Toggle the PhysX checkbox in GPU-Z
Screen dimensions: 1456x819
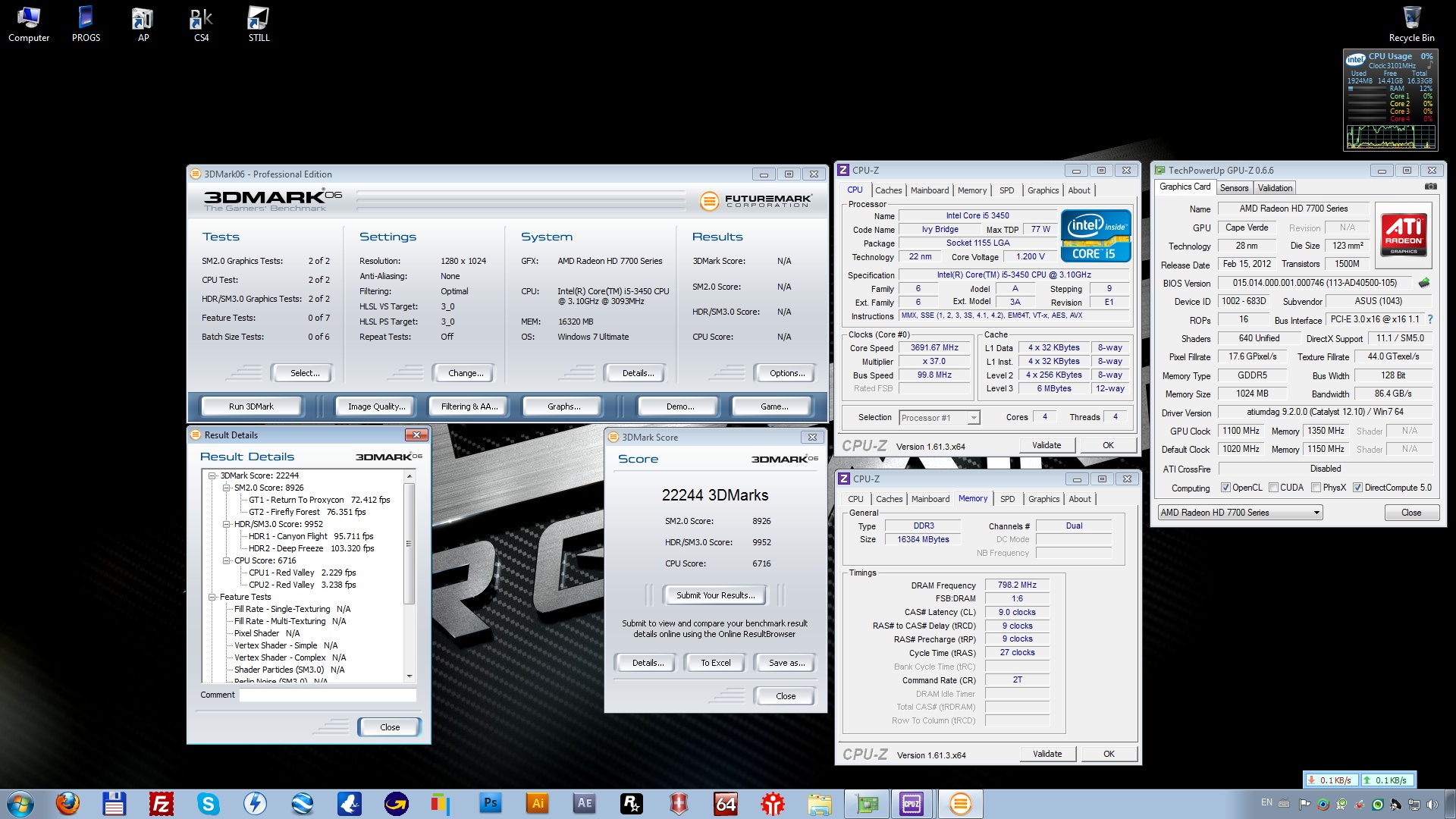point(1316,488)
